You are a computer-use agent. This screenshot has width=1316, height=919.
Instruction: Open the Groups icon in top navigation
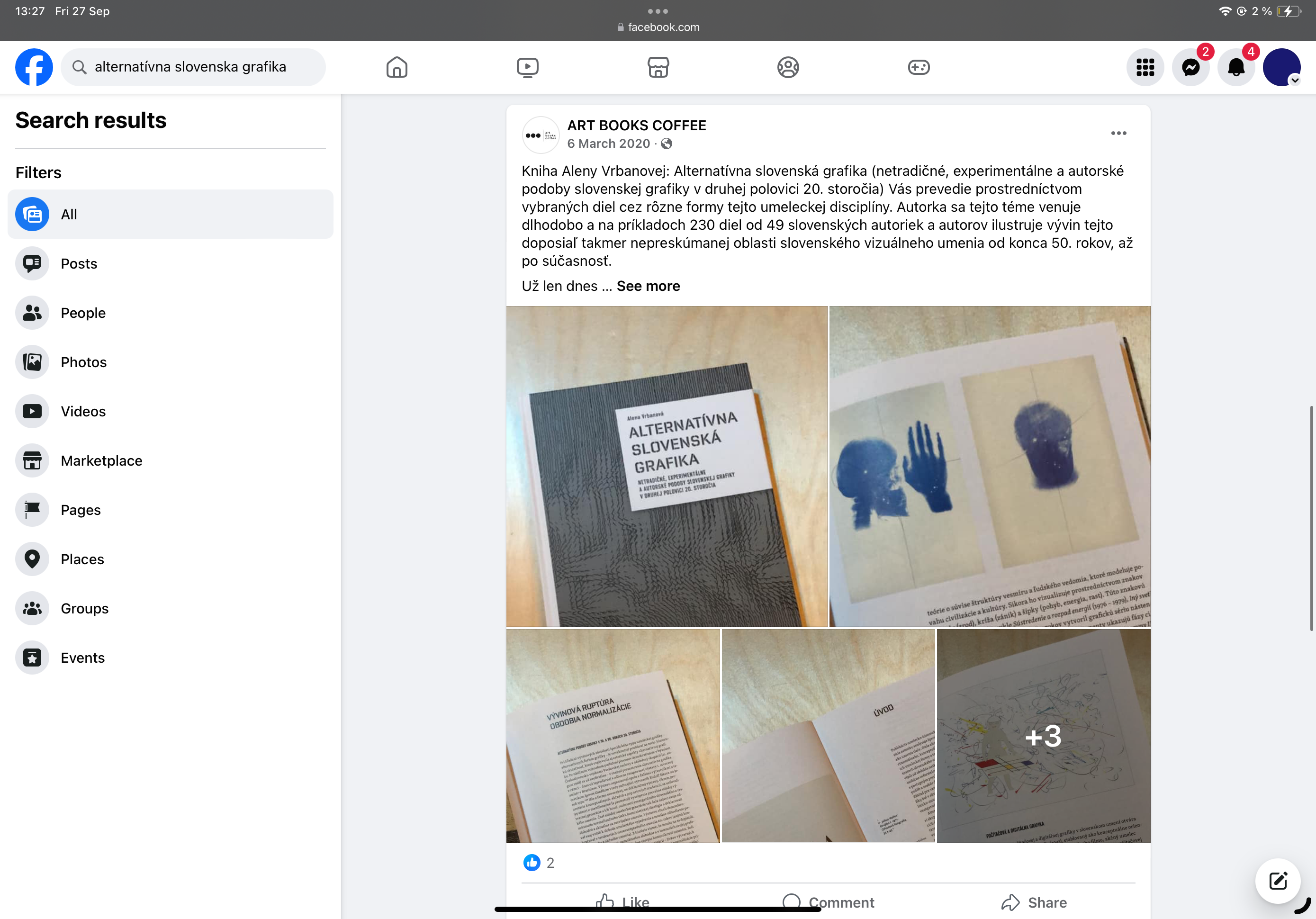pos(788,67)
